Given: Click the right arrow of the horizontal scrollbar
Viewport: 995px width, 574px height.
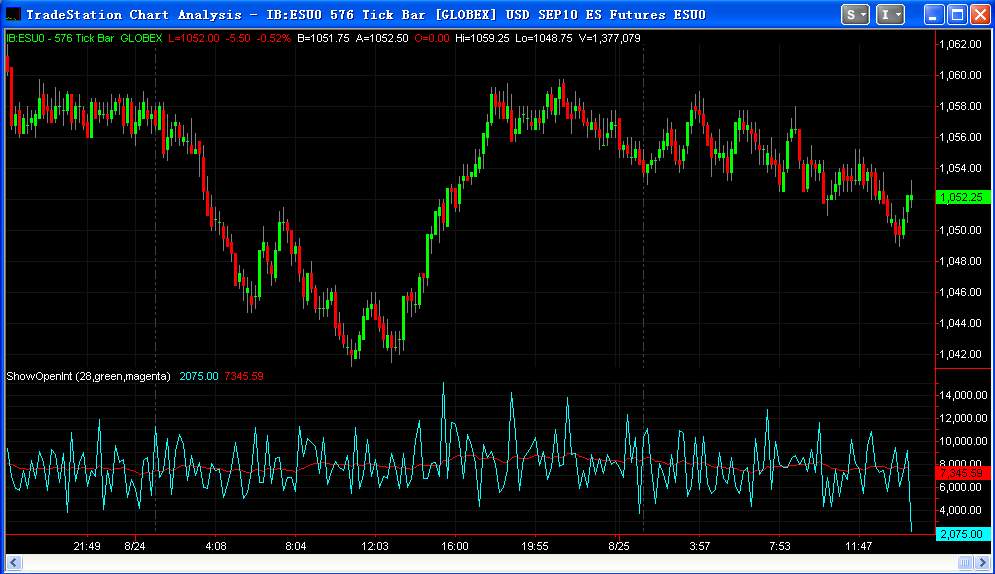Looking at the screenshot, I should point(983,563).
